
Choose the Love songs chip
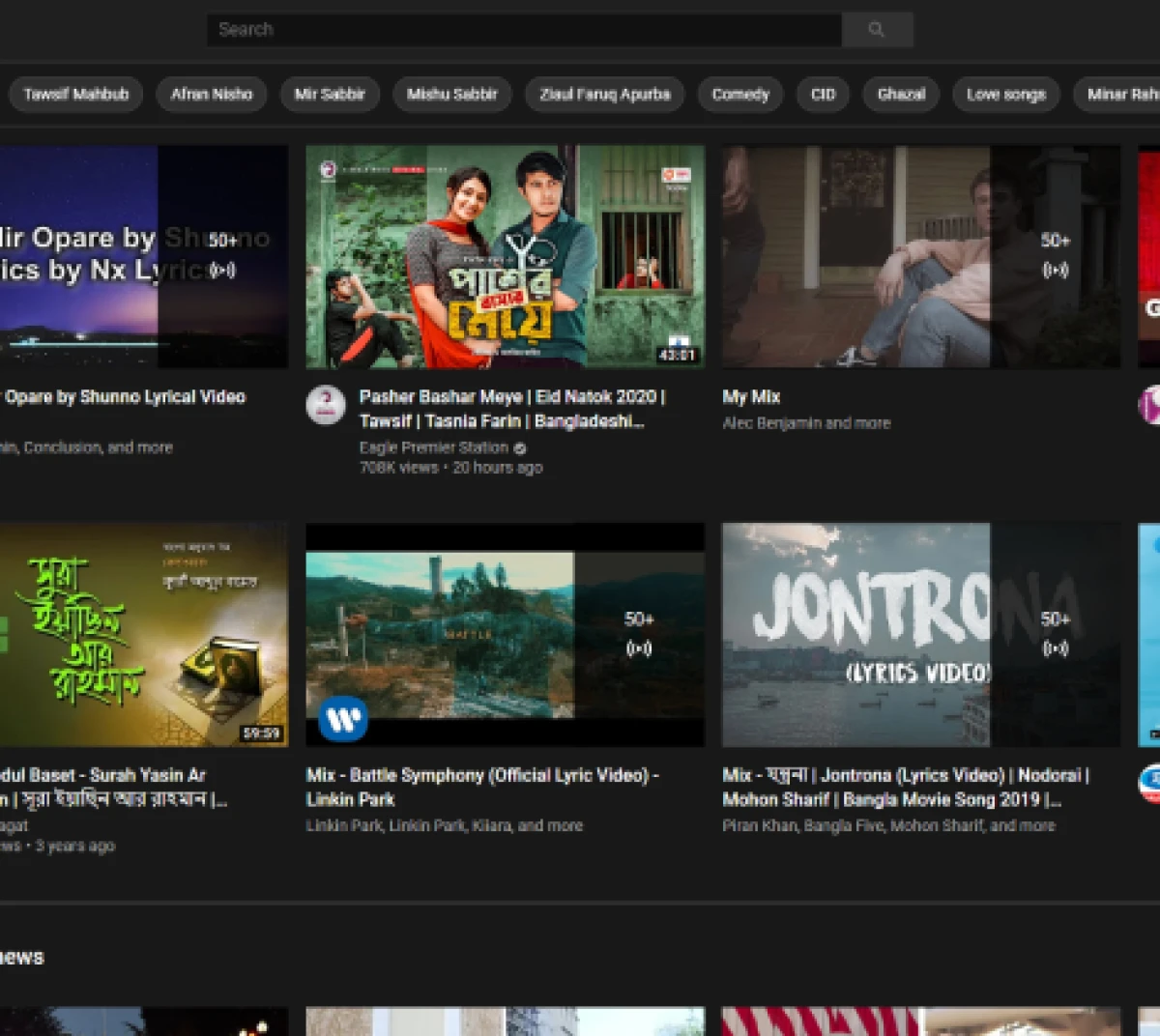[x=1006, y=95]
